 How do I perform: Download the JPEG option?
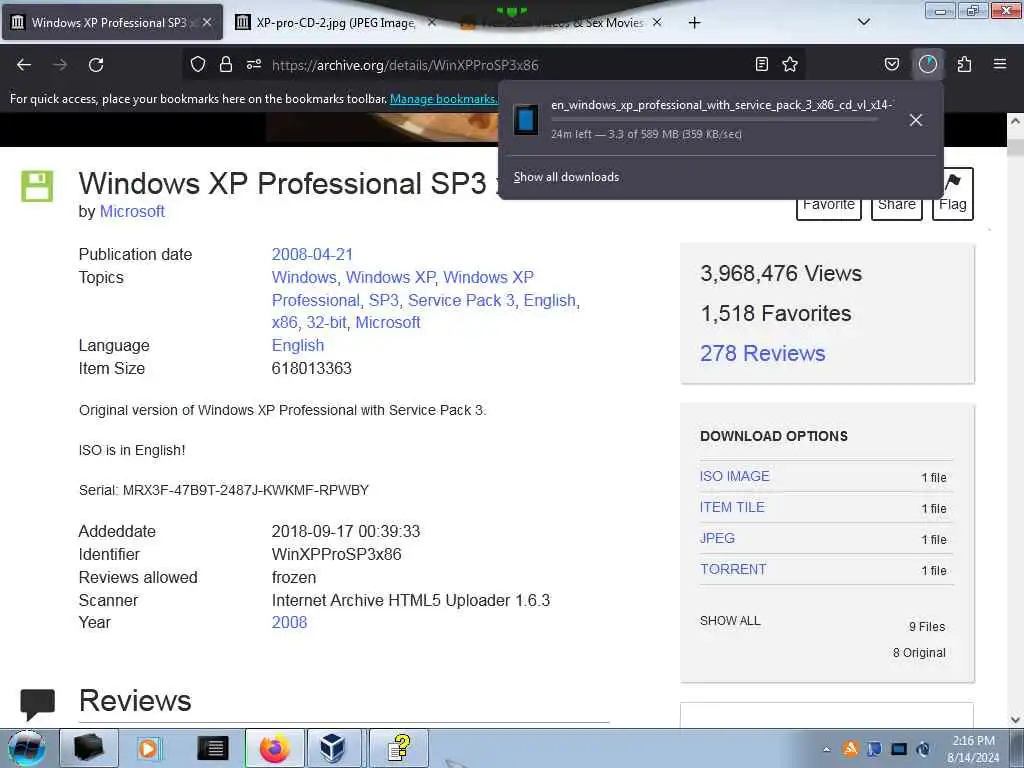coord(717,538)
